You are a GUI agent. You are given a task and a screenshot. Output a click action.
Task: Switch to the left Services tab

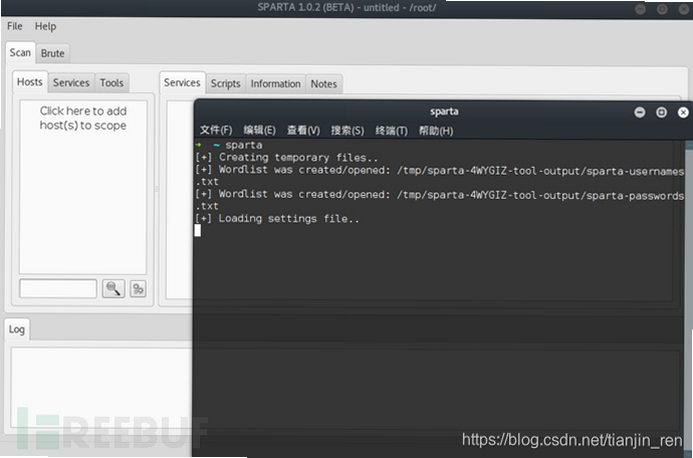coord(71,83)
